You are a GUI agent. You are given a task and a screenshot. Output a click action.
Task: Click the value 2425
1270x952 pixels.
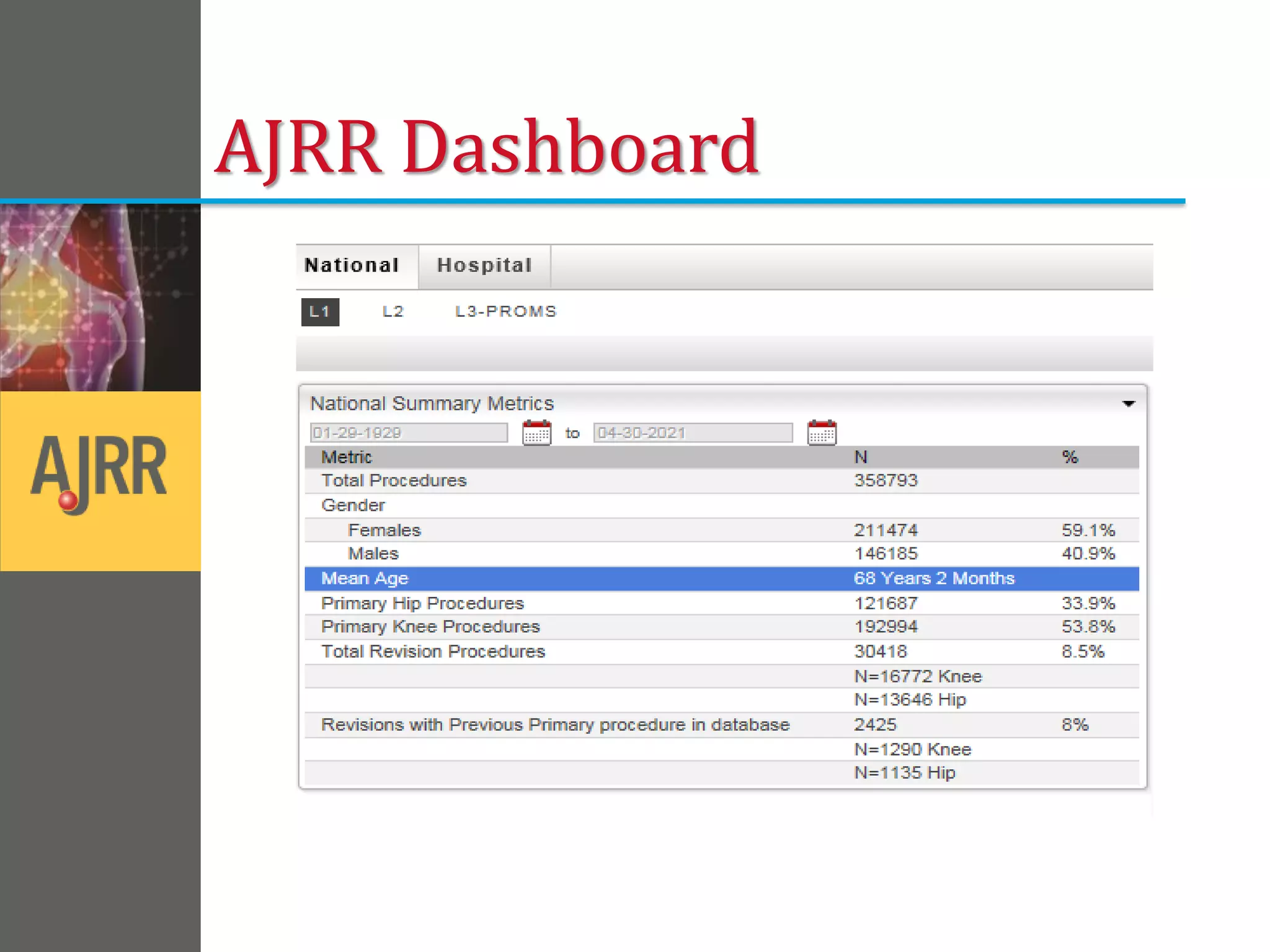tap(875, 725)
